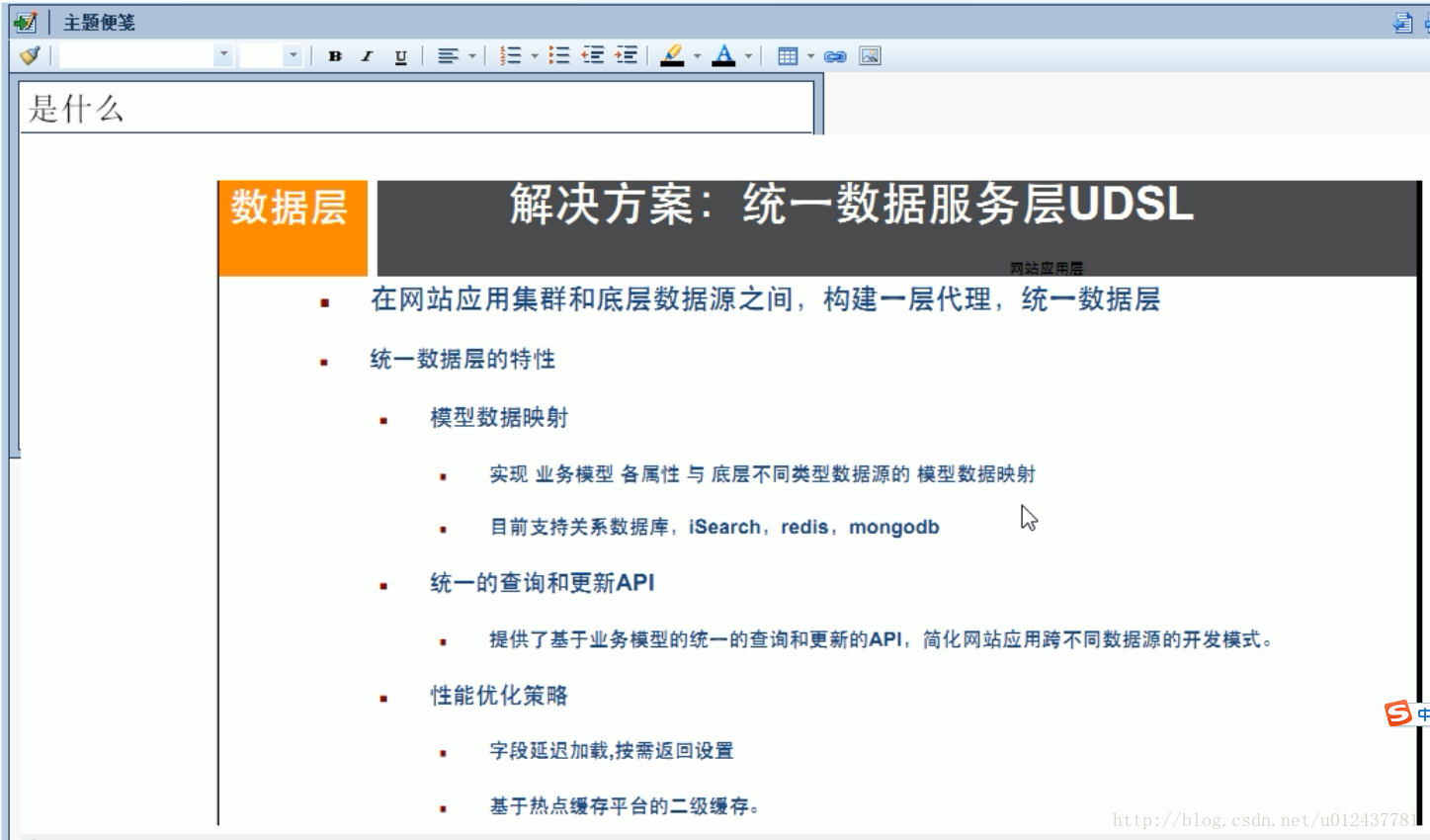Open the font size dropdown
The image size is (1430, 840).
click(x=293, y=55)
